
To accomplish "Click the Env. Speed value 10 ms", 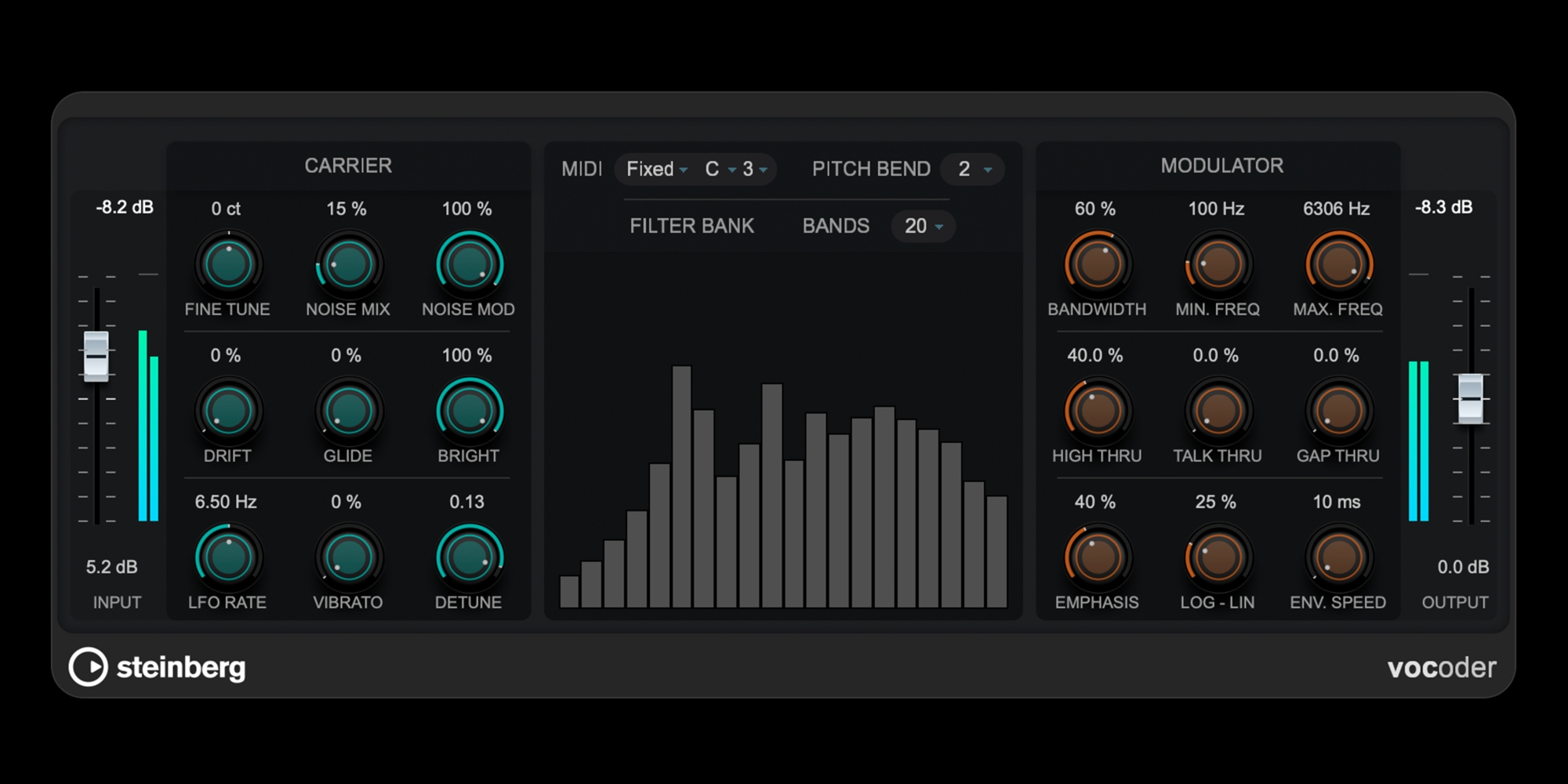I will (x=1337, y=502).
